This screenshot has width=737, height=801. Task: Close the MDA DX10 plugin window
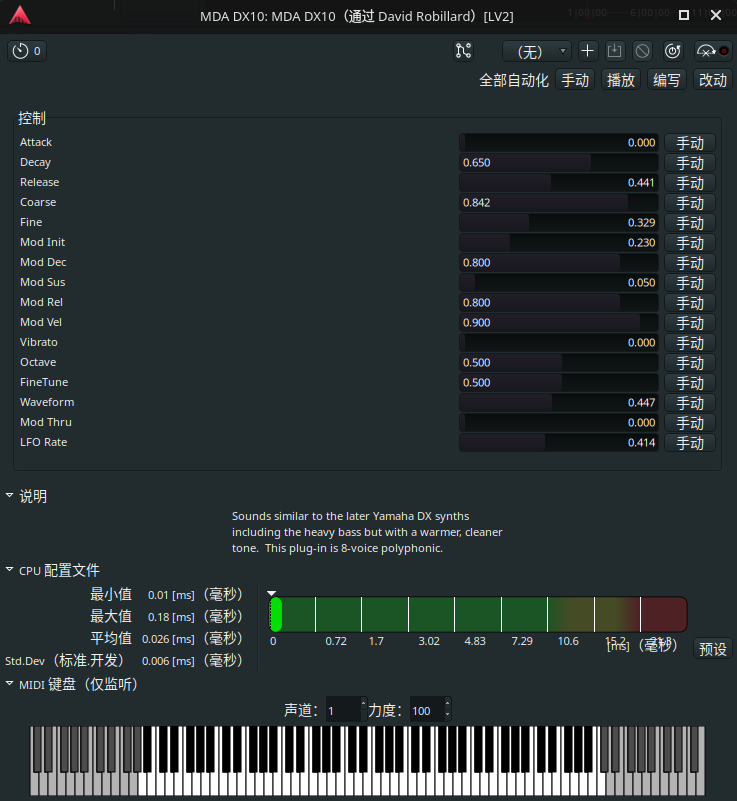[x=716, y=15]
